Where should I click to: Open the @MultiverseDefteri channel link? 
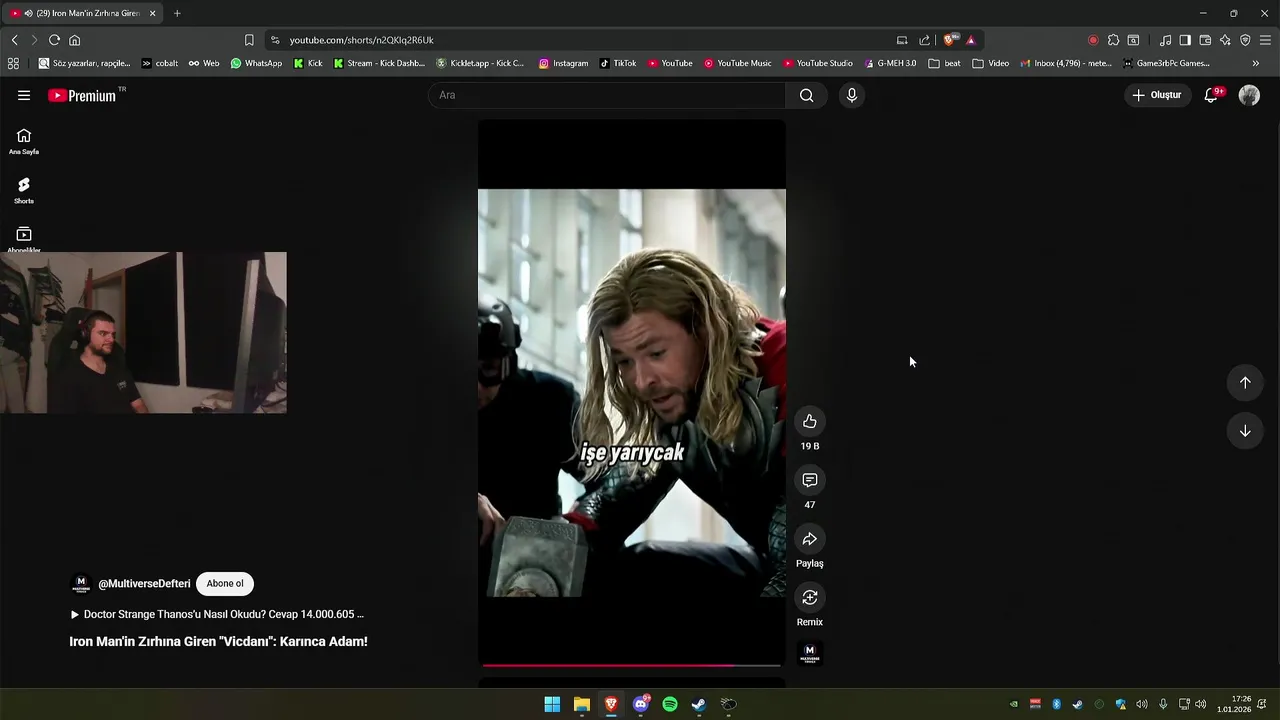pyautogui.click(x=144, y=584)
